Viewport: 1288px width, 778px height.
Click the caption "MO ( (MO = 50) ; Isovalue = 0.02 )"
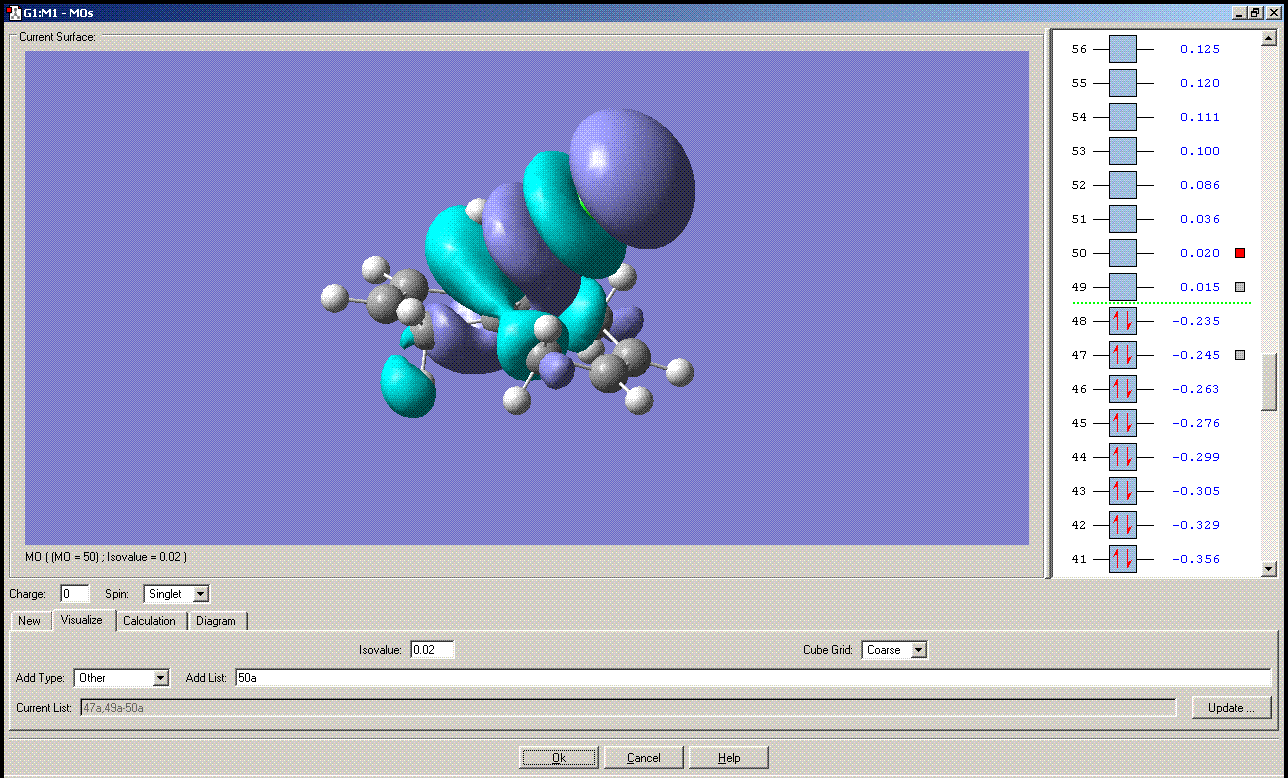(x=106, y=556)
